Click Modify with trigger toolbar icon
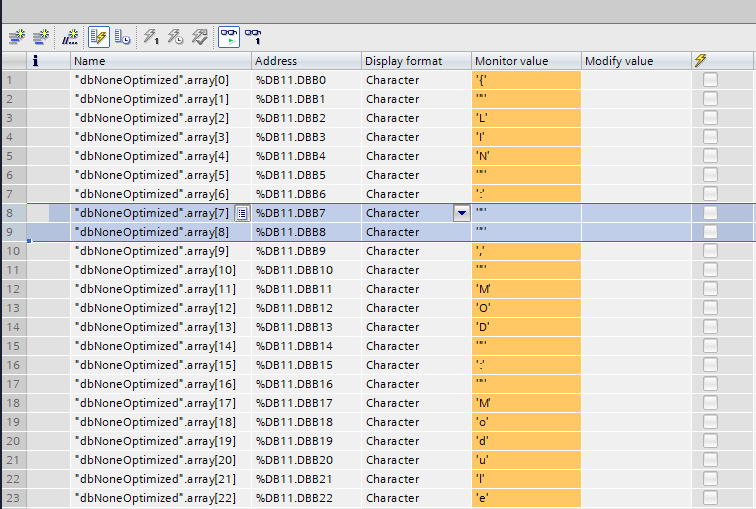The height and width of the screenshot is (509, 756). pyautogui.click(x=175, y=37)
